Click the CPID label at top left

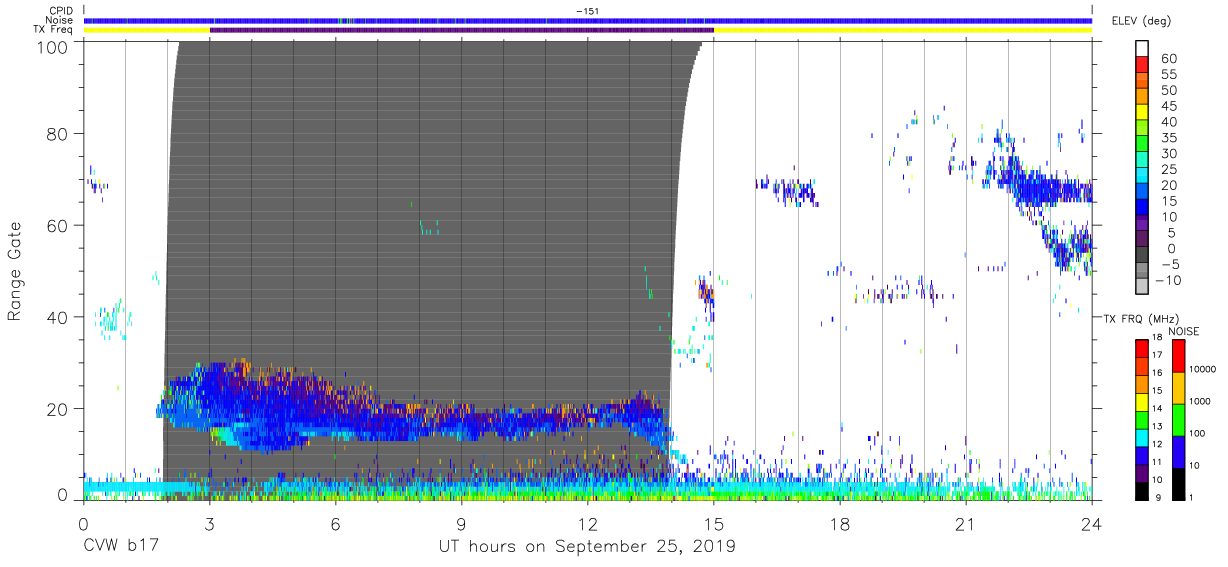pos(61,11)
